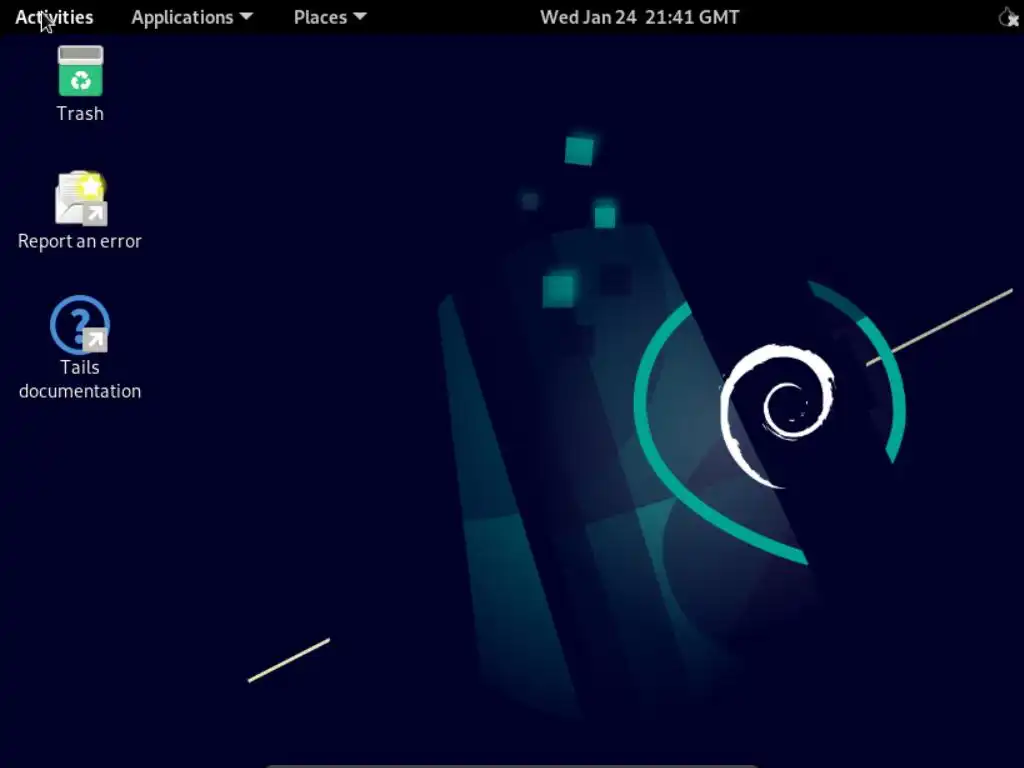
Task: Open the Activities overview
Action: click(x=54, y=17)
